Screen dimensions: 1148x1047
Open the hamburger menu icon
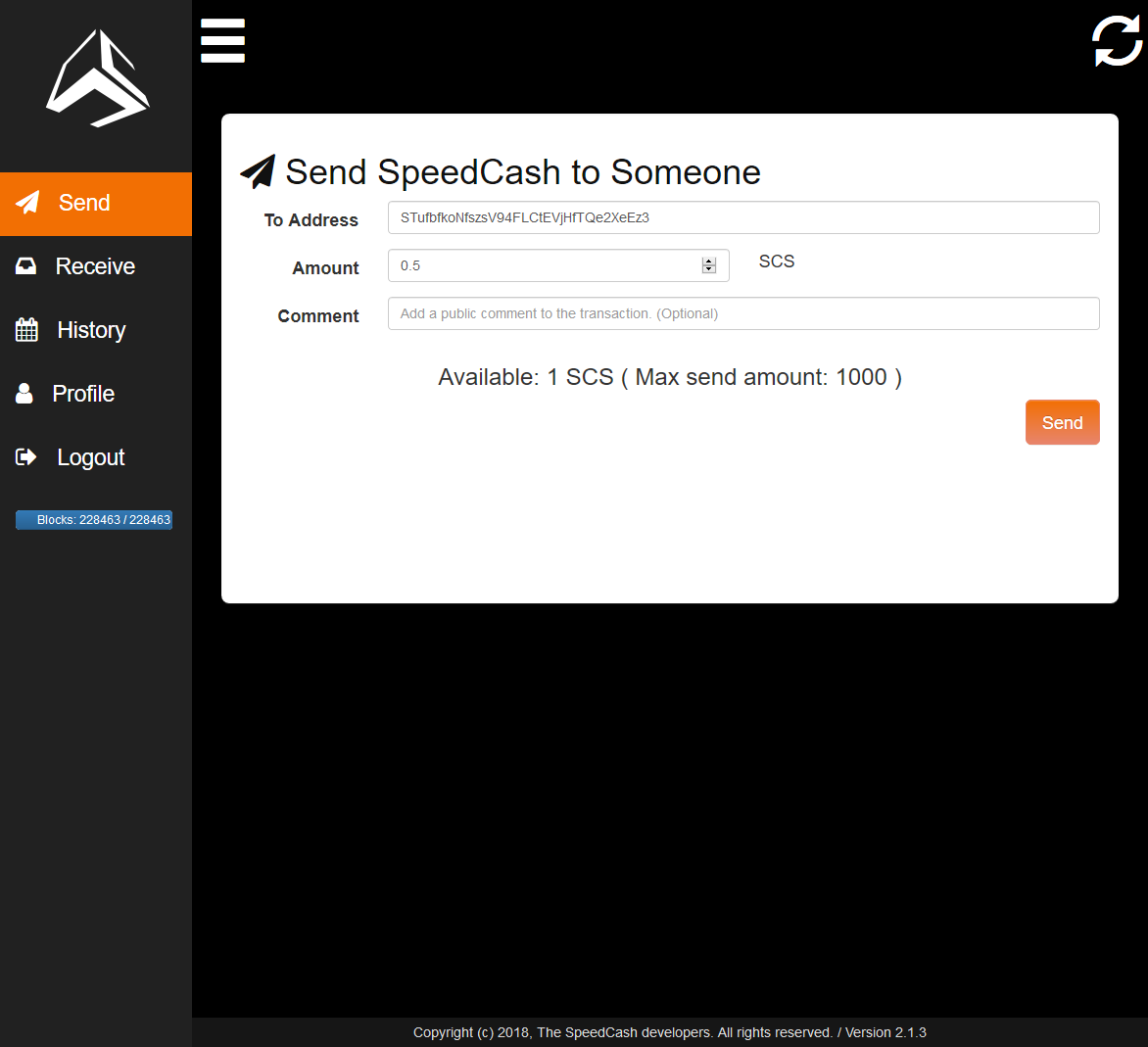[222, 40]
